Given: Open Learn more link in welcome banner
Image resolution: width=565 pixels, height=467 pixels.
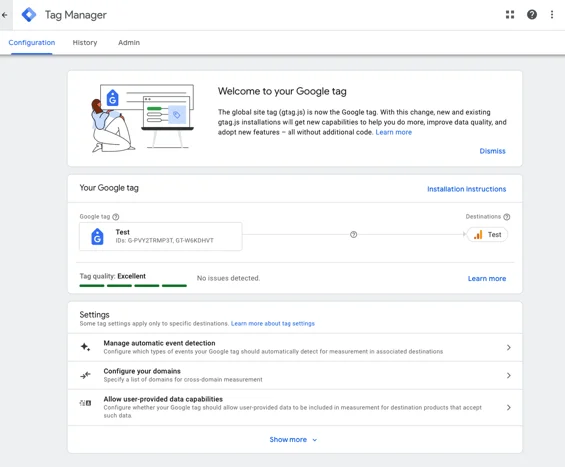Looking at the screenshot, I should coord(393,132).
